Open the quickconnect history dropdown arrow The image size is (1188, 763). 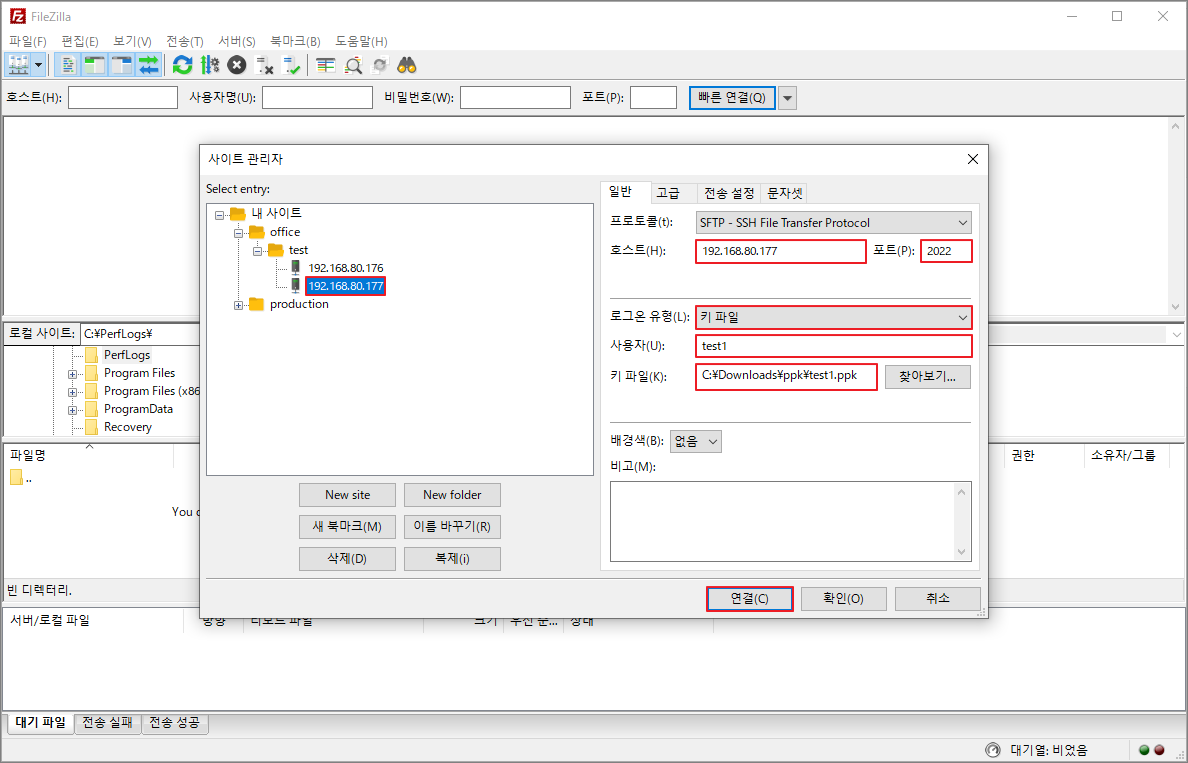(787, 98)
